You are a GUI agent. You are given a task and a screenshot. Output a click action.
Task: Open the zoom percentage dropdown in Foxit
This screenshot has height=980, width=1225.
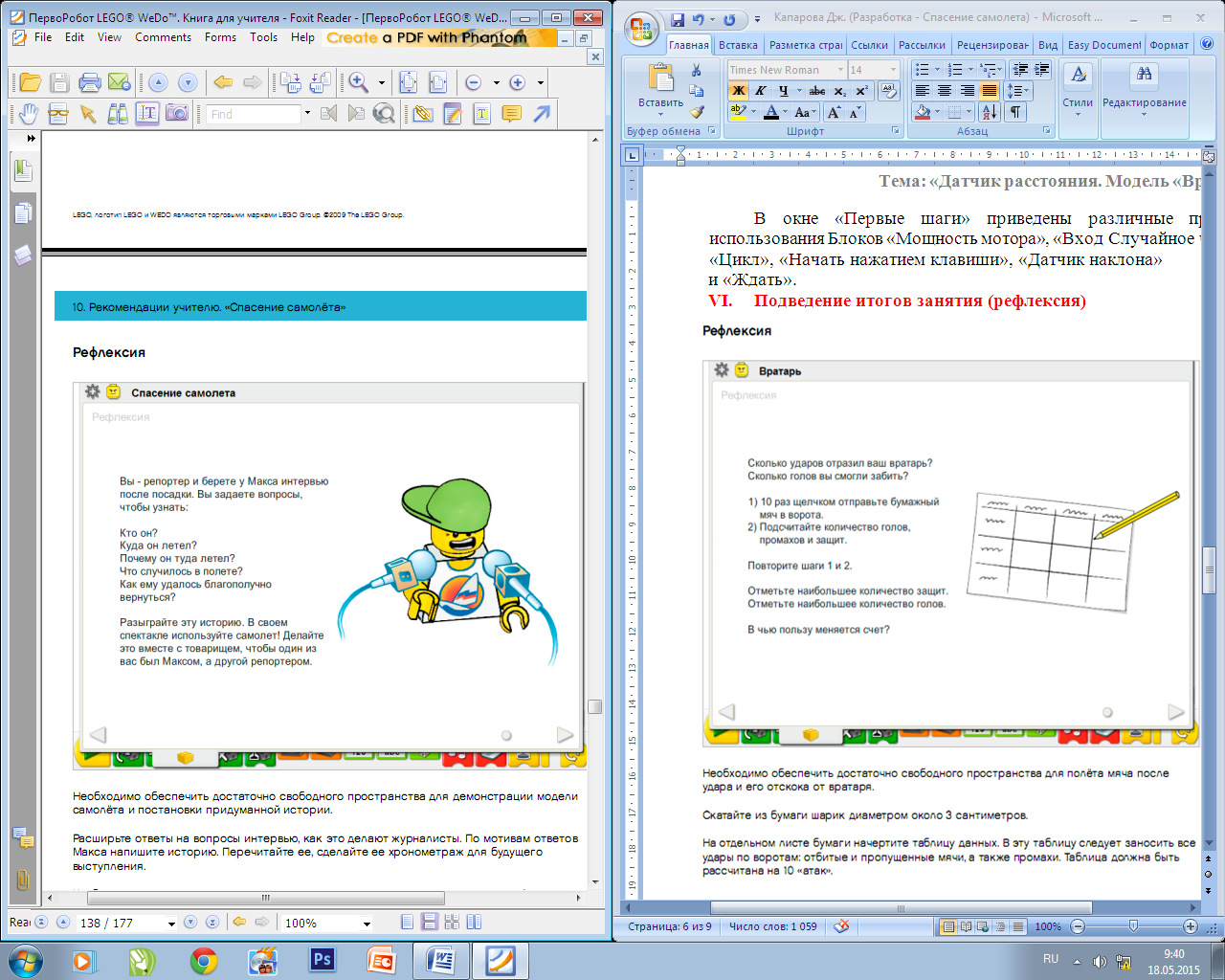(367, 924)
